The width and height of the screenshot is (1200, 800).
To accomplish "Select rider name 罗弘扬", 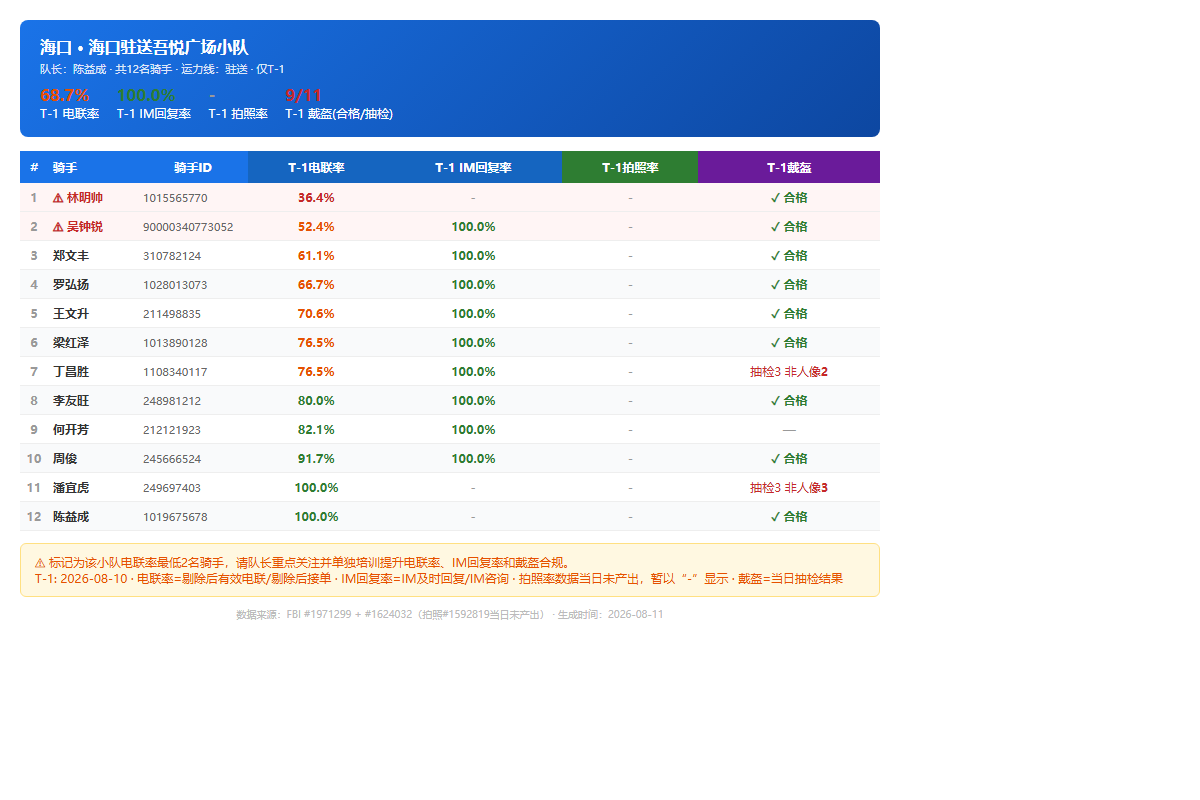I will coord(71,285).
